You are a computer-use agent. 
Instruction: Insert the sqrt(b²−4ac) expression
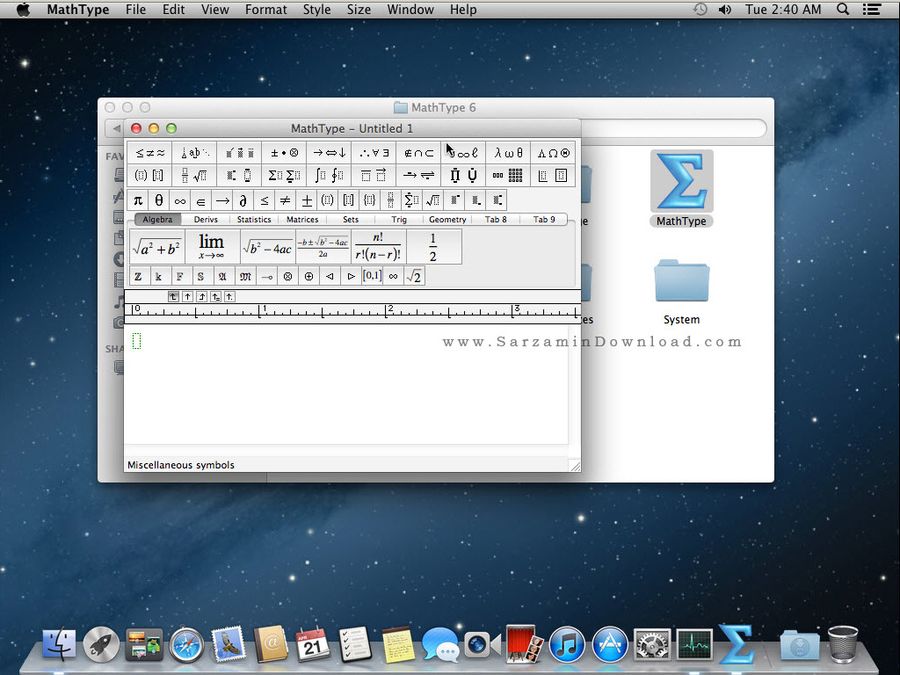[267, 247]
